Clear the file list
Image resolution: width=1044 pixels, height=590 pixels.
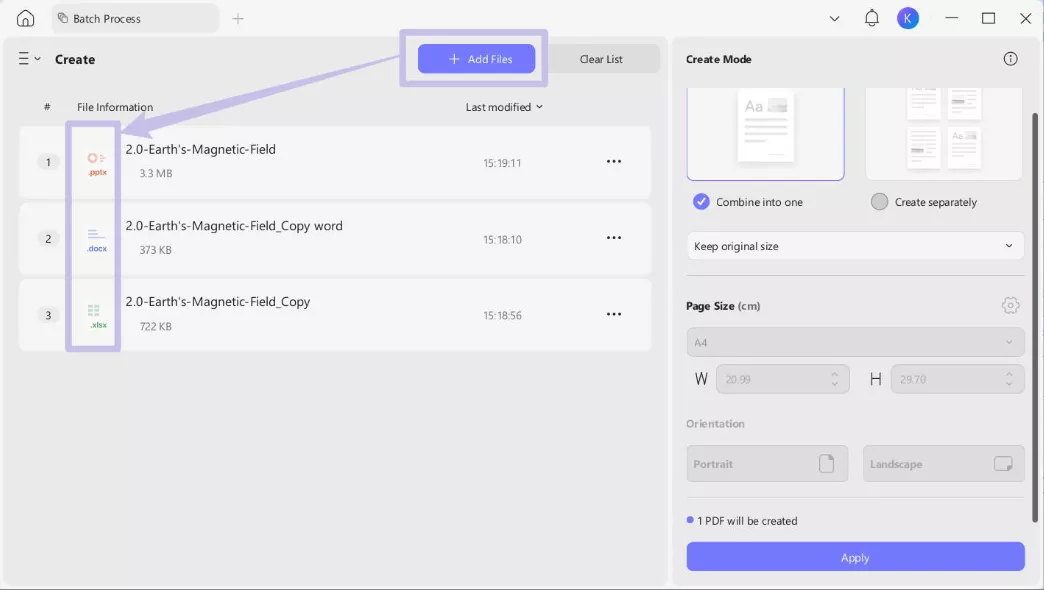[601, 59]
